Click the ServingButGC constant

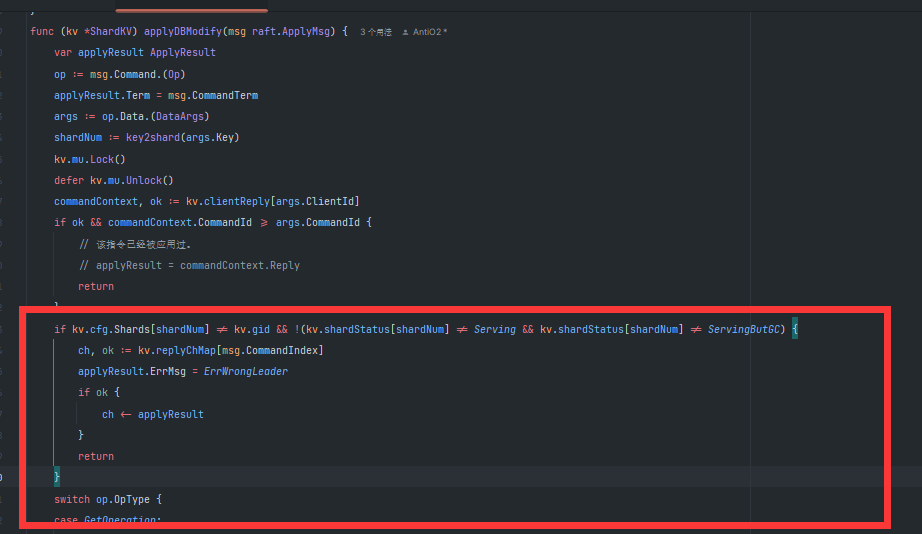[746, 329]
